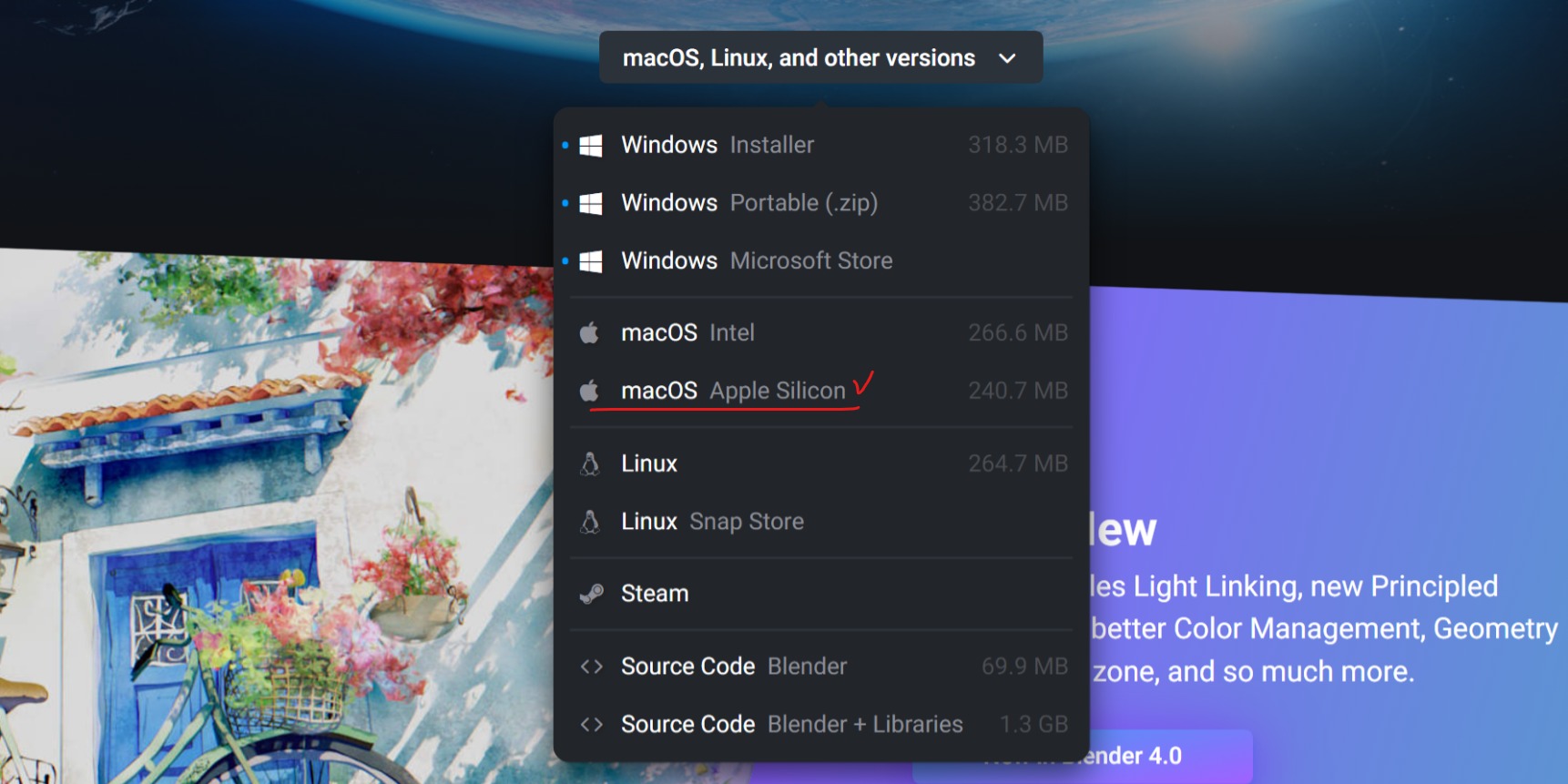Click the 1.3 GB size label
Image resolution: width=1568 pixels, height=784 pixels.
tap(1033, 724)
